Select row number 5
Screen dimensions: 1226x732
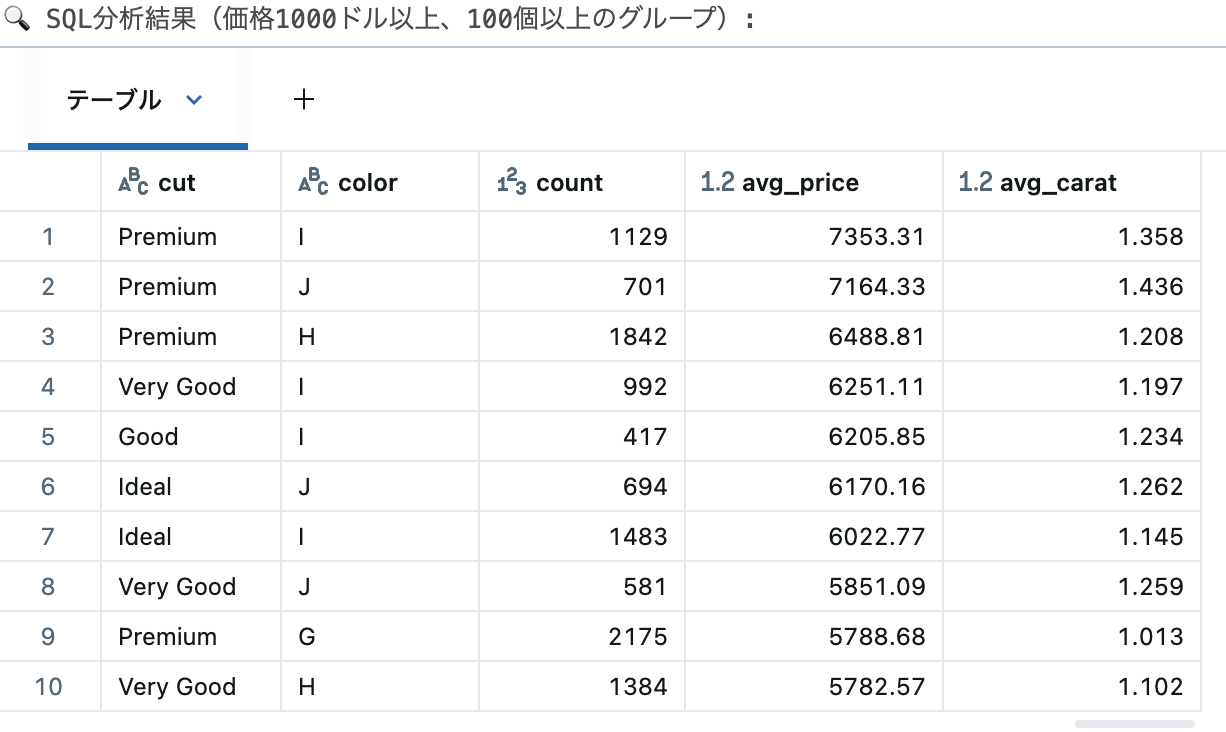click(50, 436)
